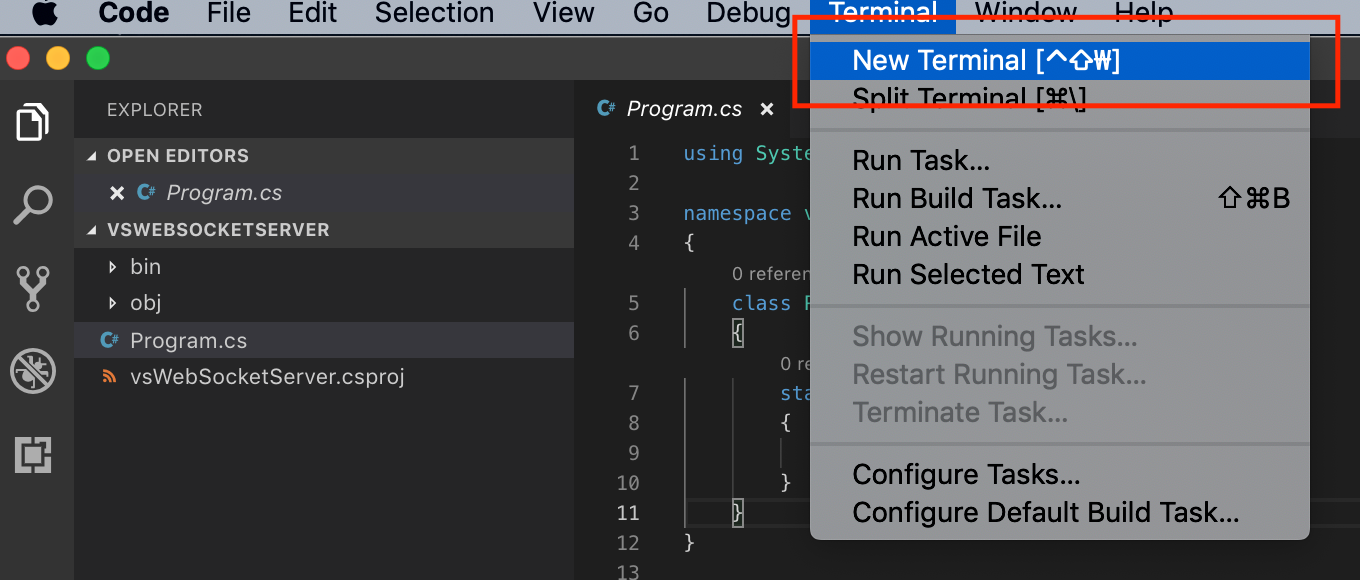Click line number 11 in gutter
Image resolution: width=1360 pixels, height=580 pixels.
click(x=628, y=513)
